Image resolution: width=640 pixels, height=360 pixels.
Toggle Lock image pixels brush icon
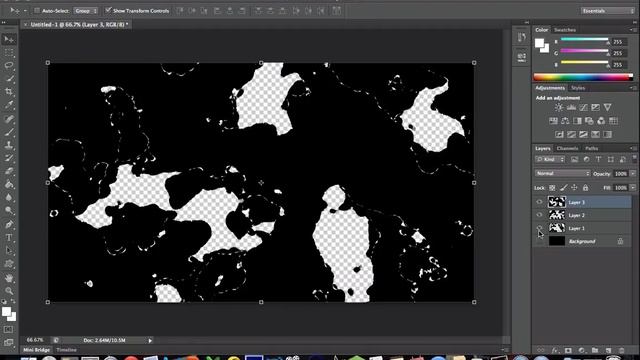(563, 188)
